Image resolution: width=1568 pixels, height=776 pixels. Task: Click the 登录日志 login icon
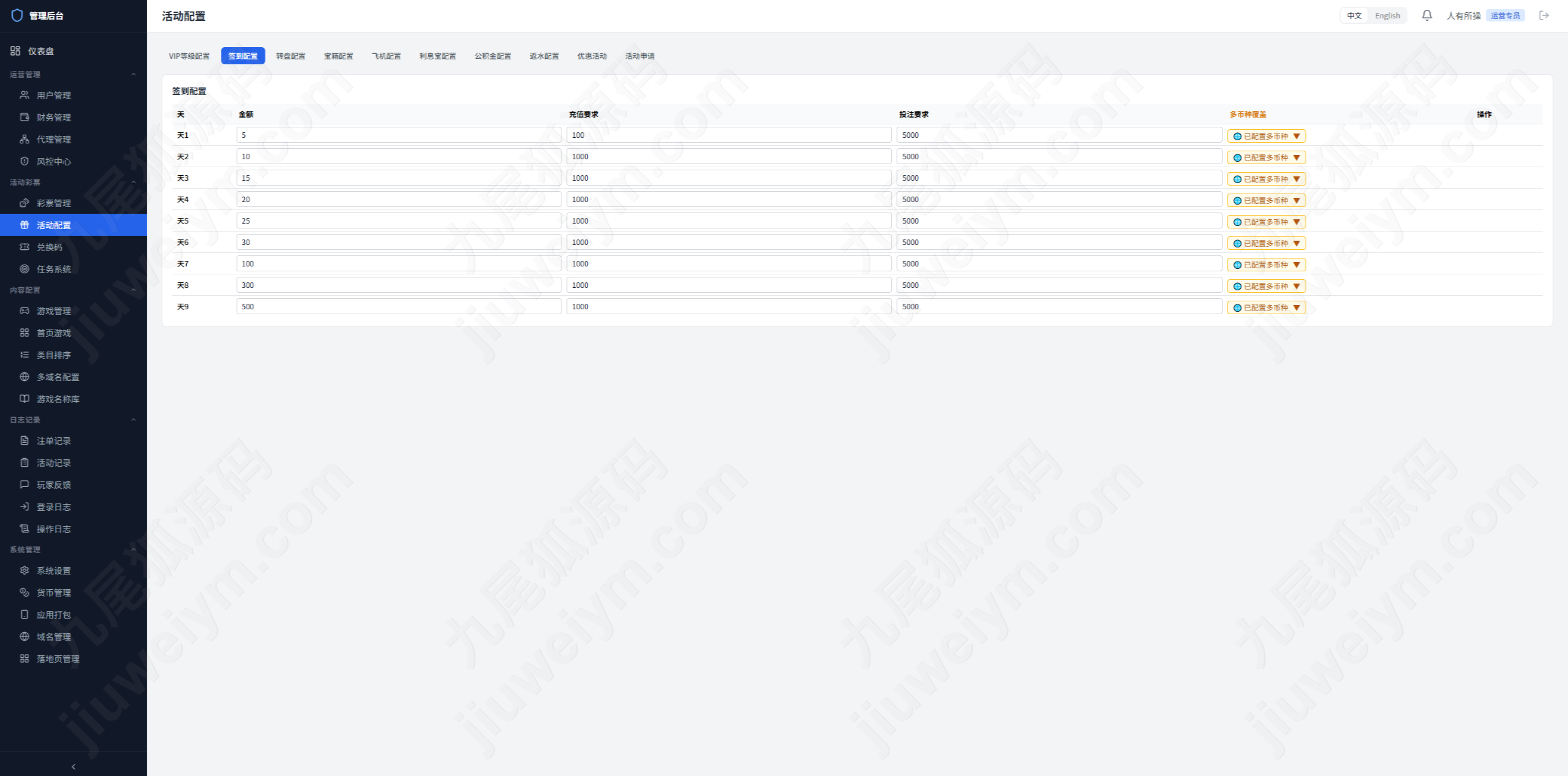point(24,507)
